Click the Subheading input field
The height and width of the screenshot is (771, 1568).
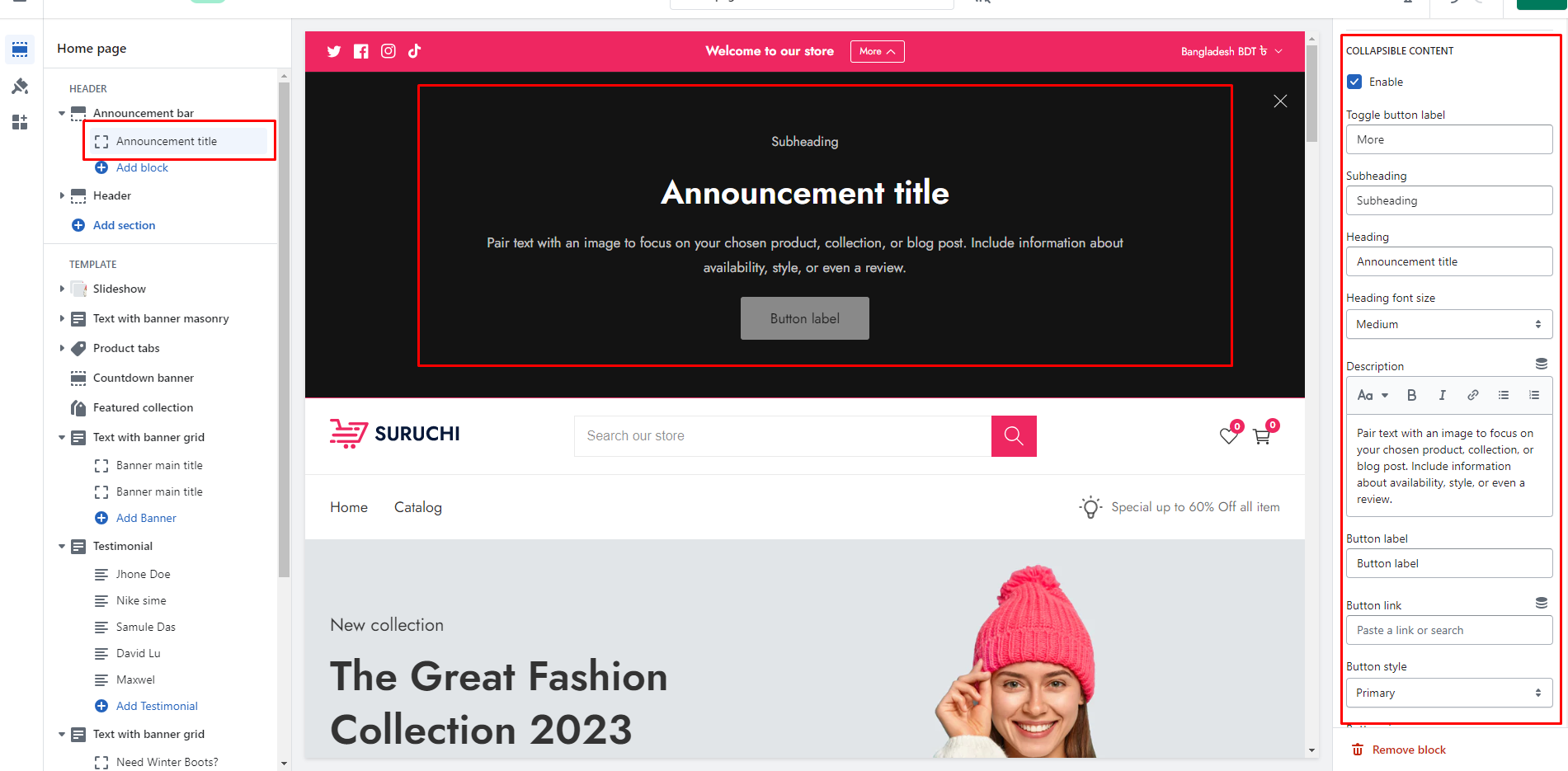pyautogui.click(x=1449, y=200)
